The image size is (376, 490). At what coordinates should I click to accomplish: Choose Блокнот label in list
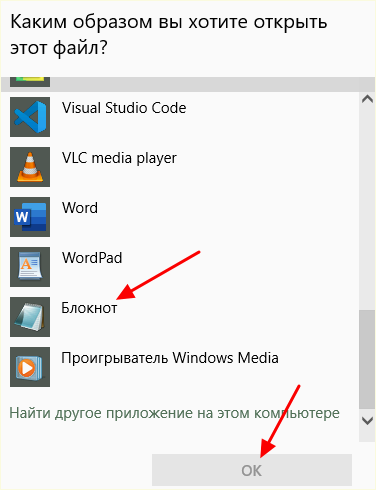[89, 308]
